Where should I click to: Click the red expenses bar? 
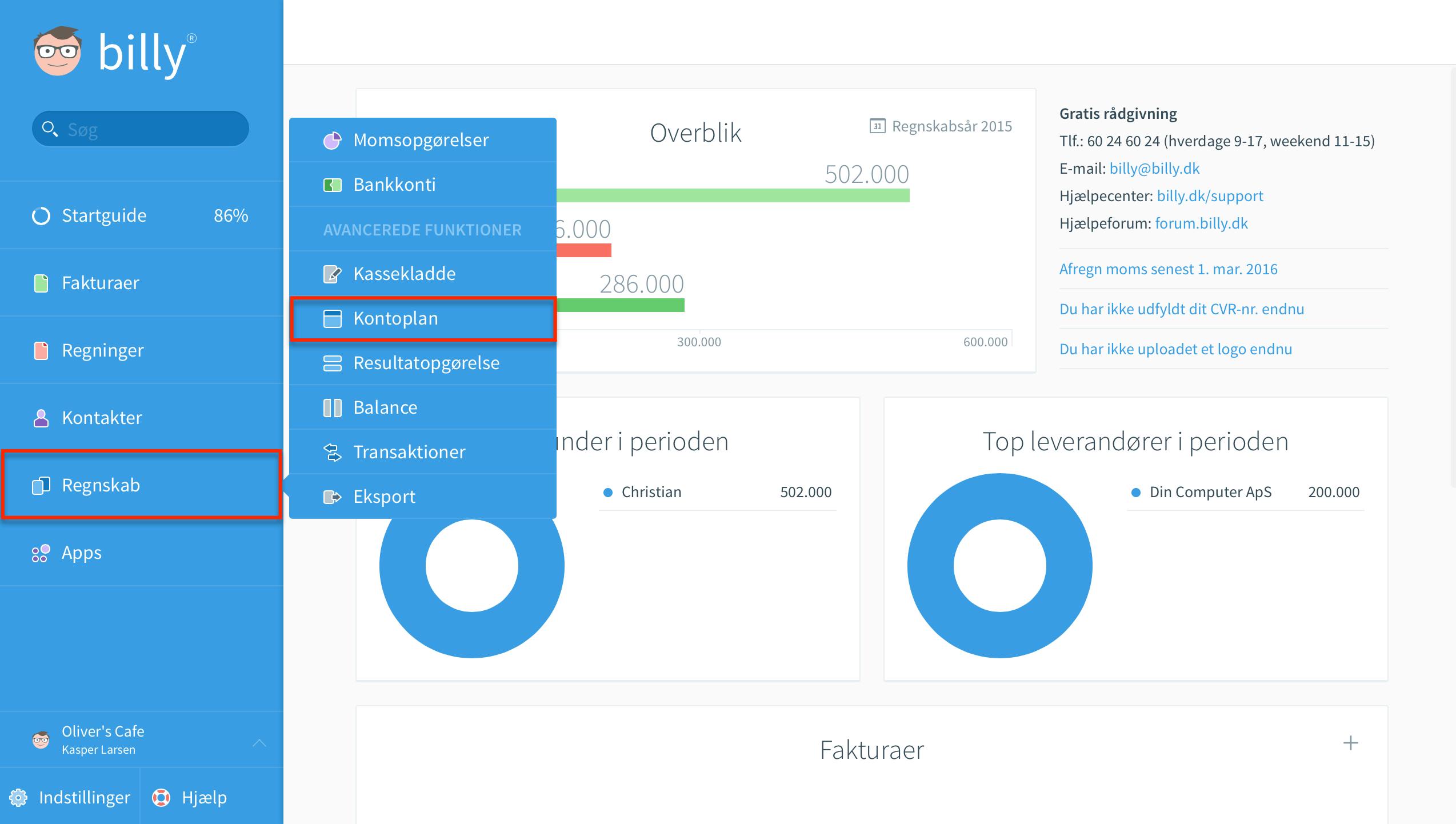[584, 250]
